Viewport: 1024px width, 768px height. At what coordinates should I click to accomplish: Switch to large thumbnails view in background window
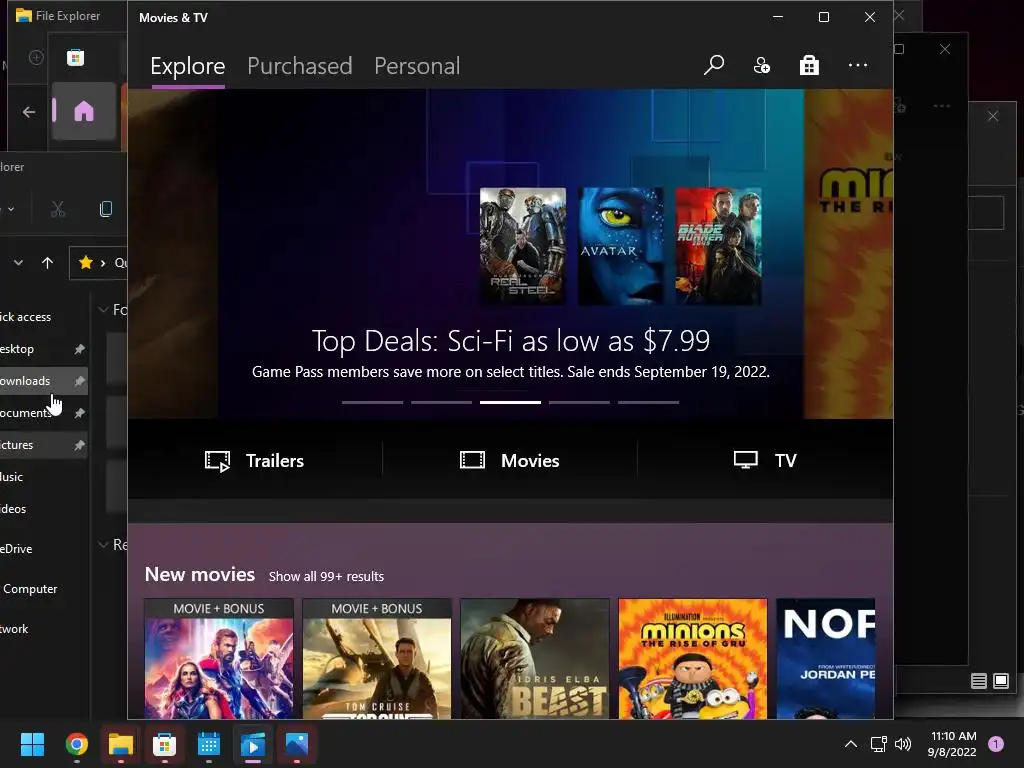click(x=1000, y=681)
